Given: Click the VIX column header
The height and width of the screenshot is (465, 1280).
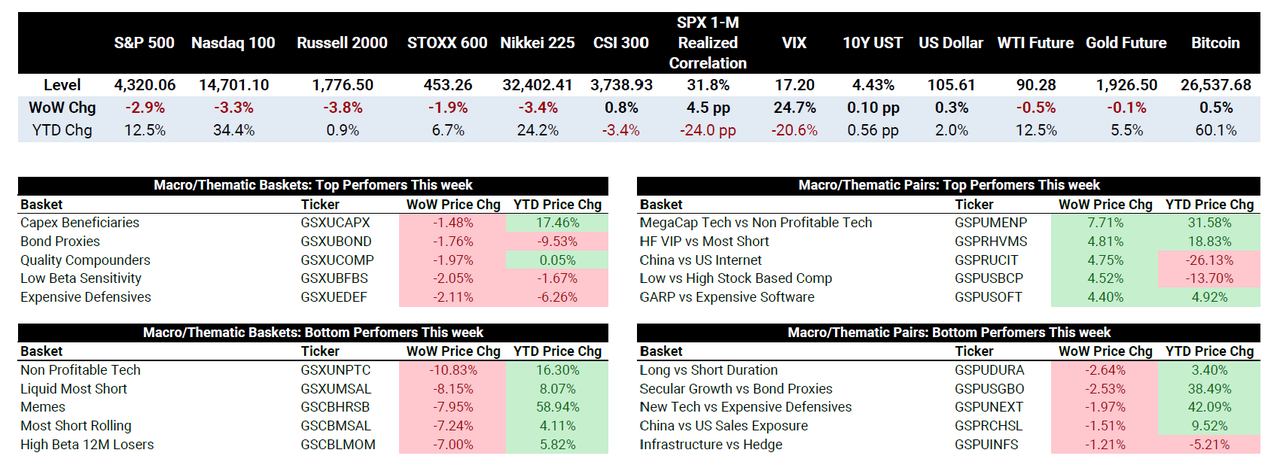Looking at the screenshot, I should pos(796,43).
